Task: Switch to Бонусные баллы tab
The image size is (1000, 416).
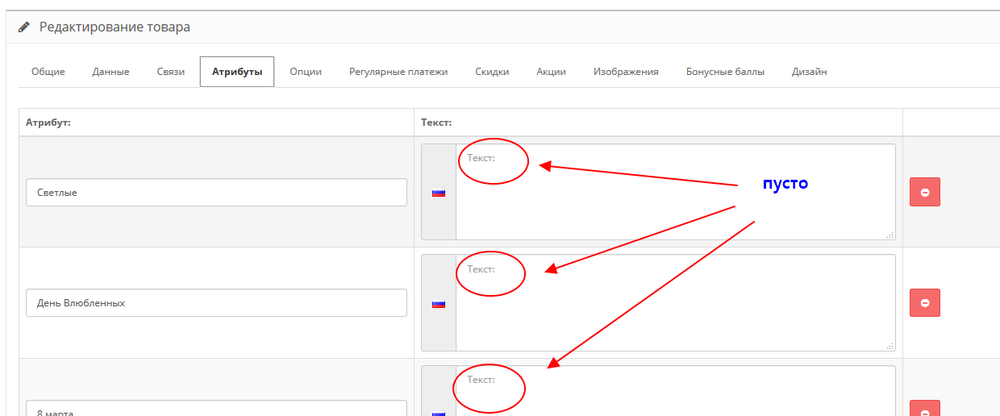Action: (x=725, y=72)
